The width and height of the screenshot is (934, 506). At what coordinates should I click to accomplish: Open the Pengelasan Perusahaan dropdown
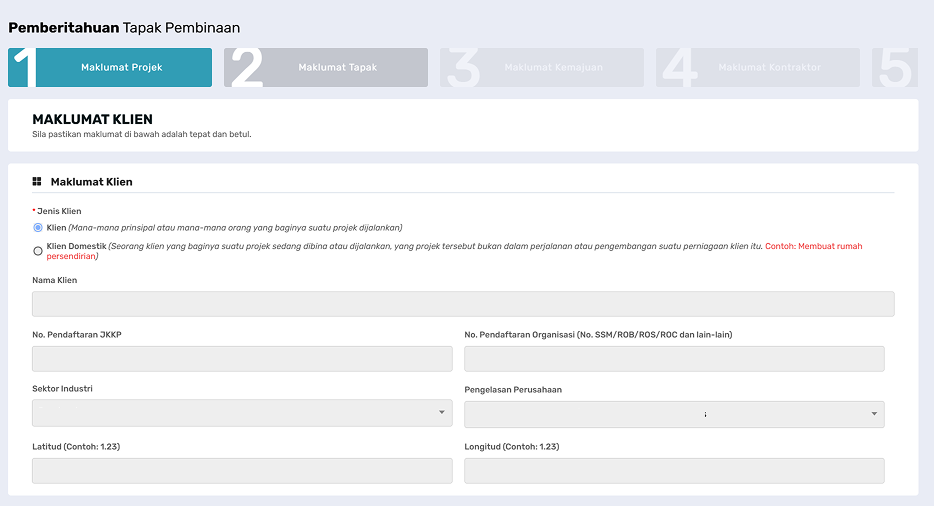point(674,414)
